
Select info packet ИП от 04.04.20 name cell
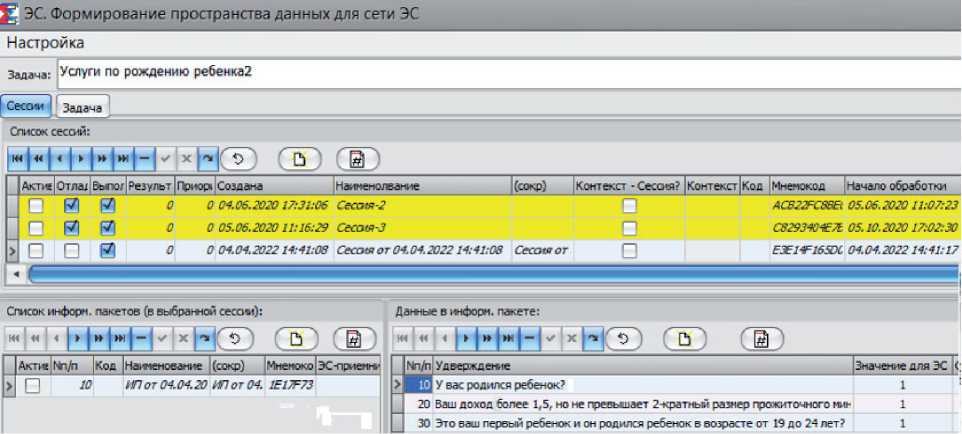tap(167, 386)
